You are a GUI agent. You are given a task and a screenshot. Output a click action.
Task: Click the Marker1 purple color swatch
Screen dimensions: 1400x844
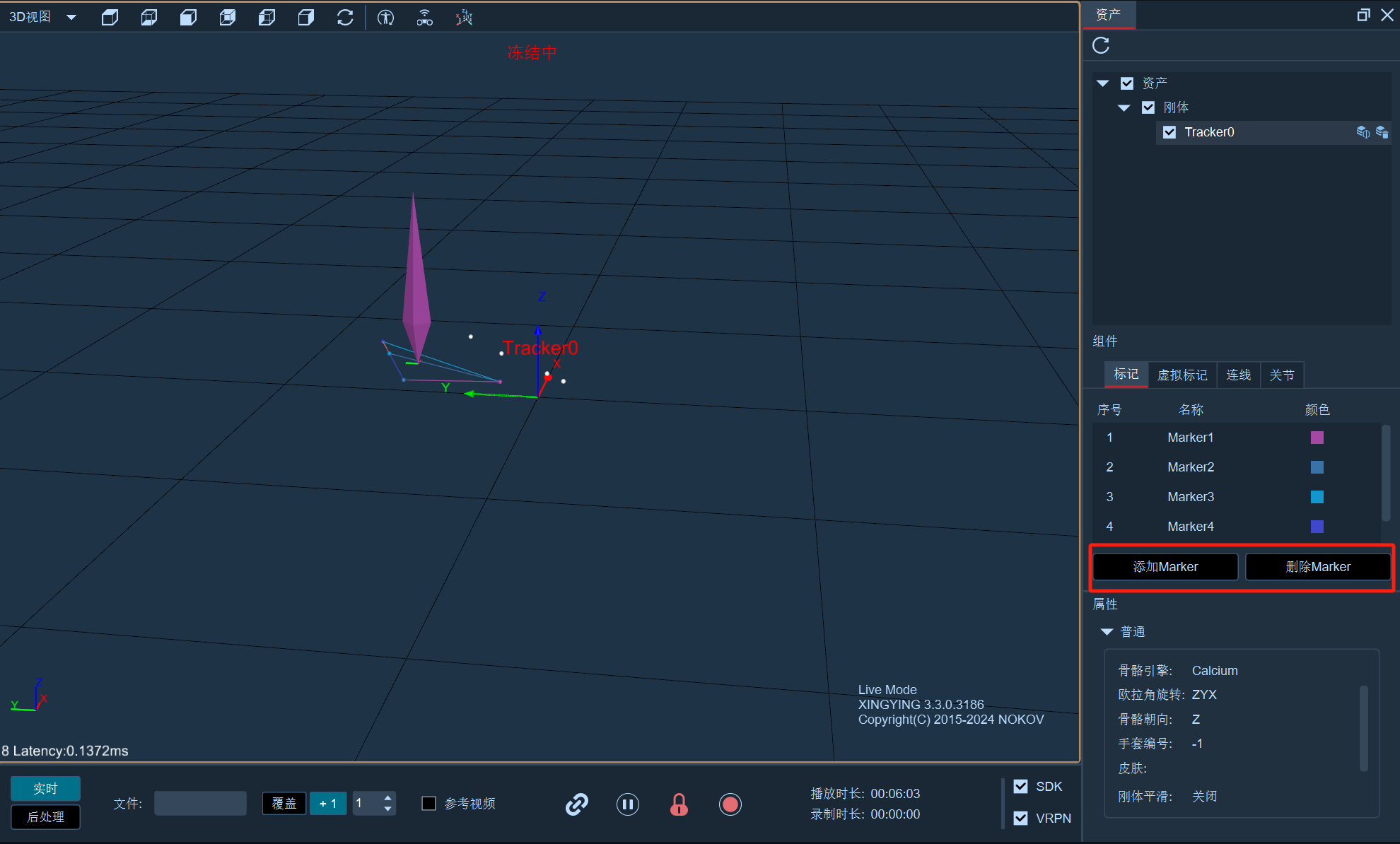click(1317, 438)
